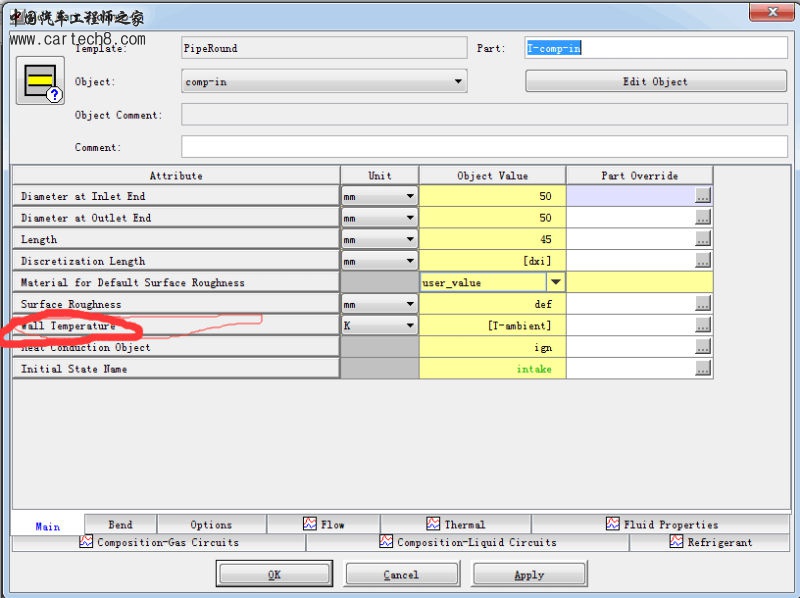800x598 pixels.
Task: Open the browse button for Initial State Name
Action: tap(703, 368)
